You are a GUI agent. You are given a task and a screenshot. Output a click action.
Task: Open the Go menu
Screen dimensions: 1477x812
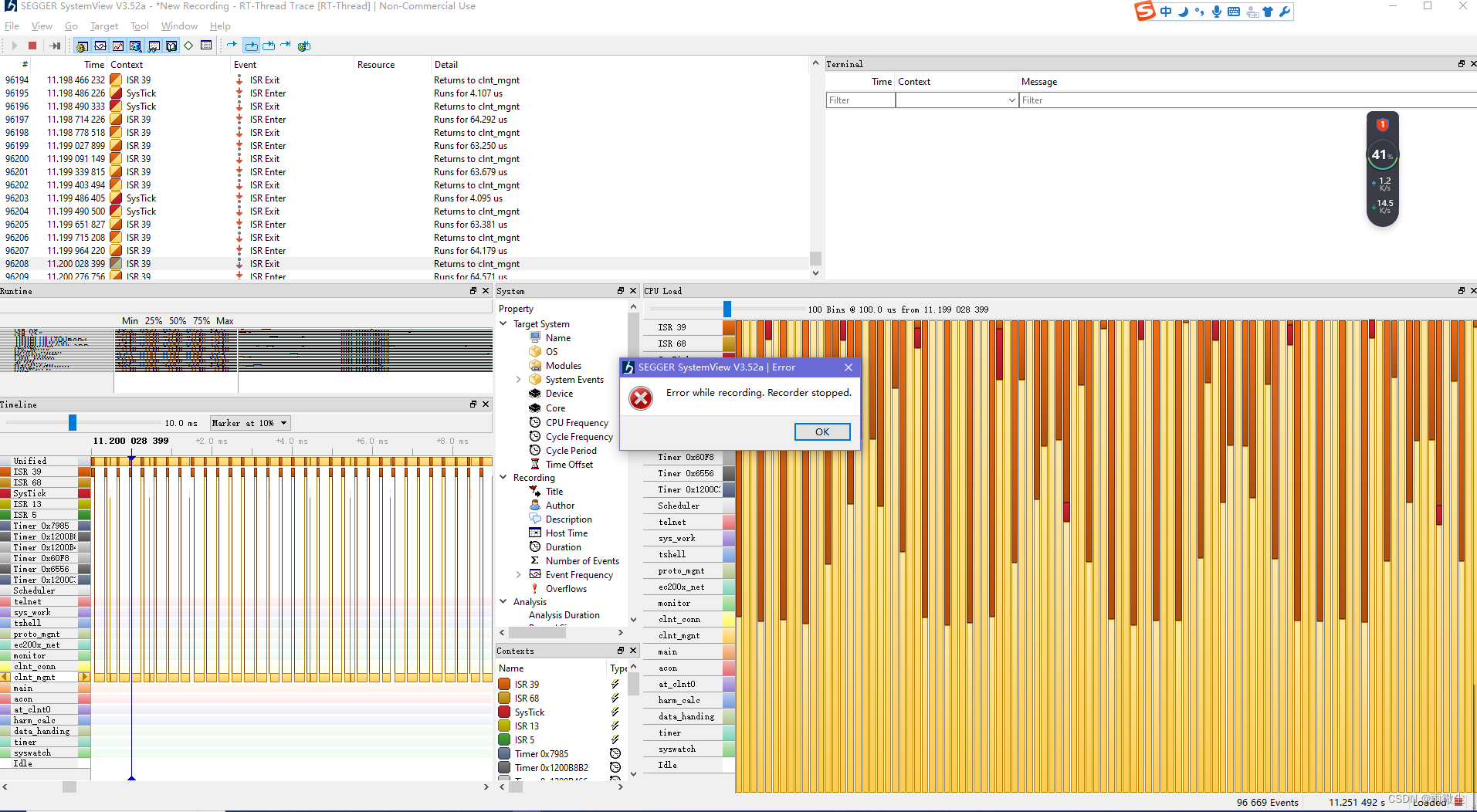(x=71, y=26)
